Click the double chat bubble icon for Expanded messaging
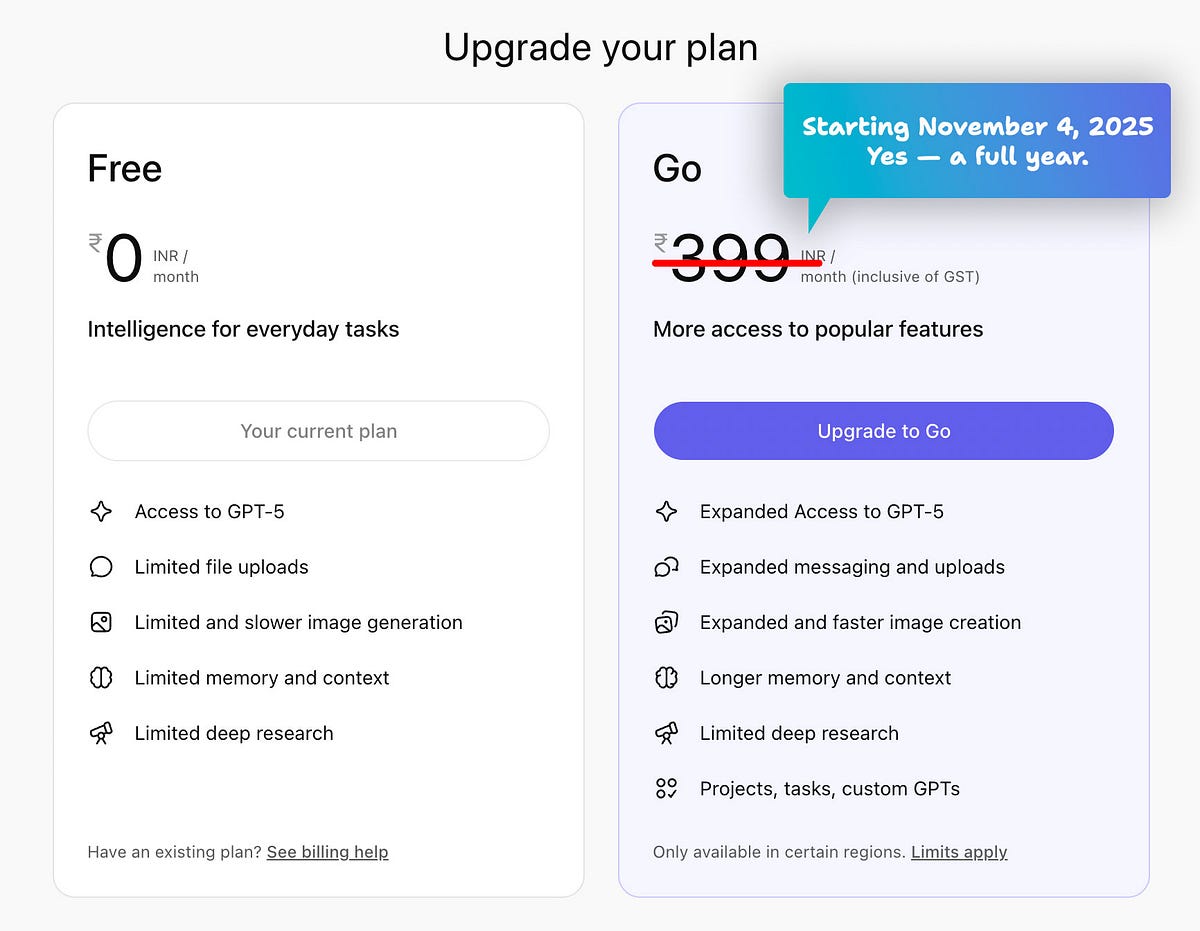Viewport: 1200px width, 931px height. (x=666, y=567)
